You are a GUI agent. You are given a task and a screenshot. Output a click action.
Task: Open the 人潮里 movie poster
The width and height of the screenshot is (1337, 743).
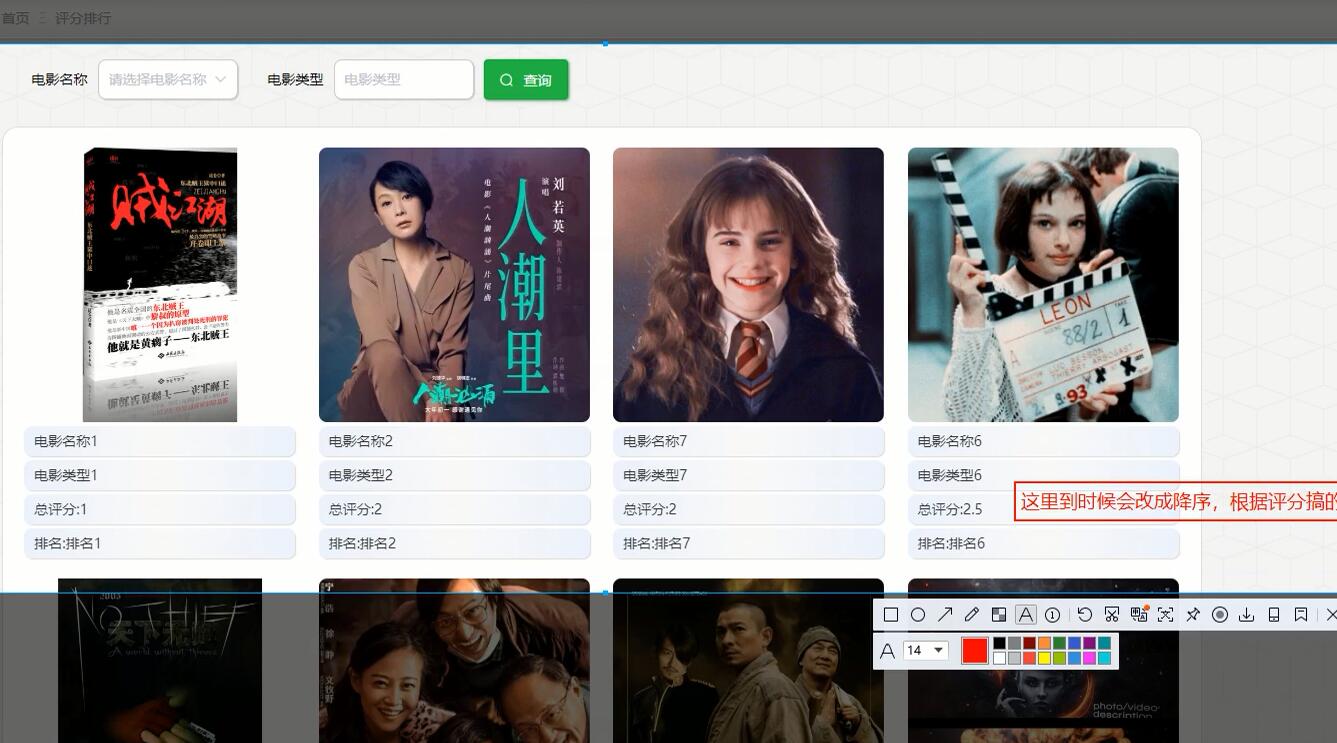coord(454,285)
